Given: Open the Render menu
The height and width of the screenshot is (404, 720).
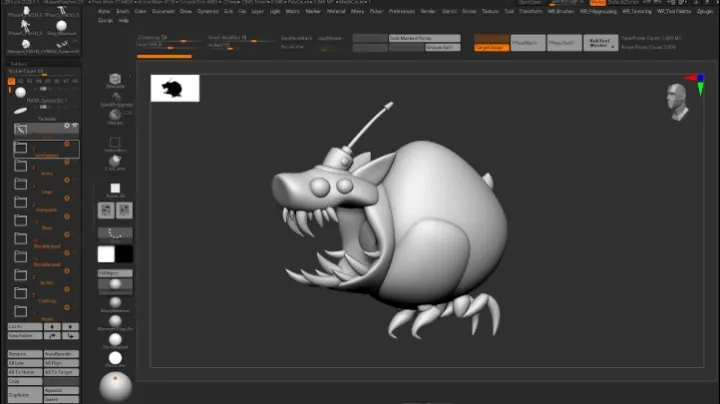Looking at the screenshot, I should [428, 11].
